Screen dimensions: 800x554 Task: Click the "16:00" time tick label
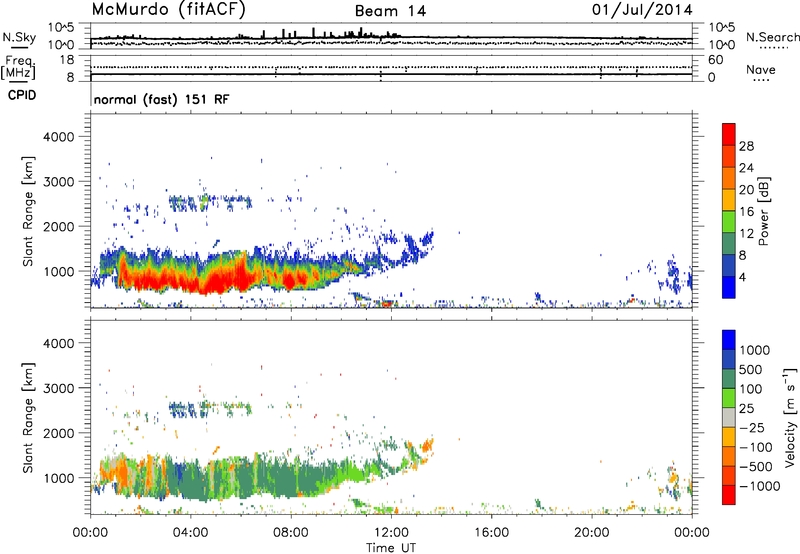coord(491,533)
